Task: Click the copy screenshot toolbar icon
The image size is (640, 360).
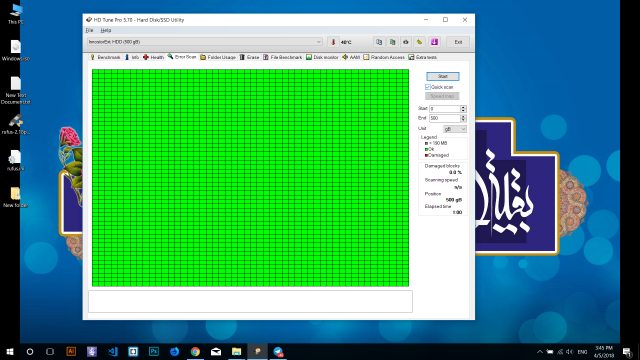Action: [392, 42]
